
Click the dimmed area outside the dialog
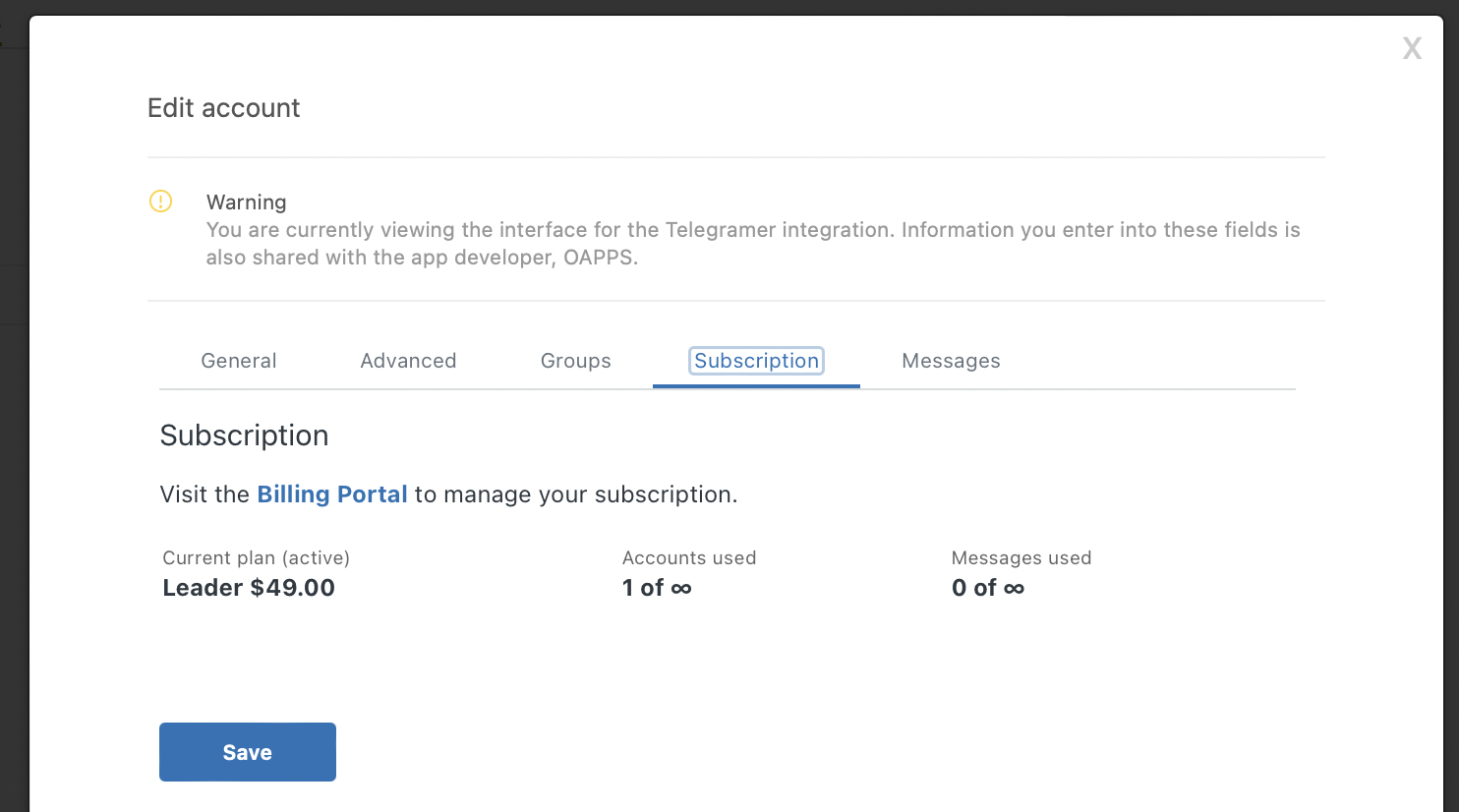tap(15, 492)
